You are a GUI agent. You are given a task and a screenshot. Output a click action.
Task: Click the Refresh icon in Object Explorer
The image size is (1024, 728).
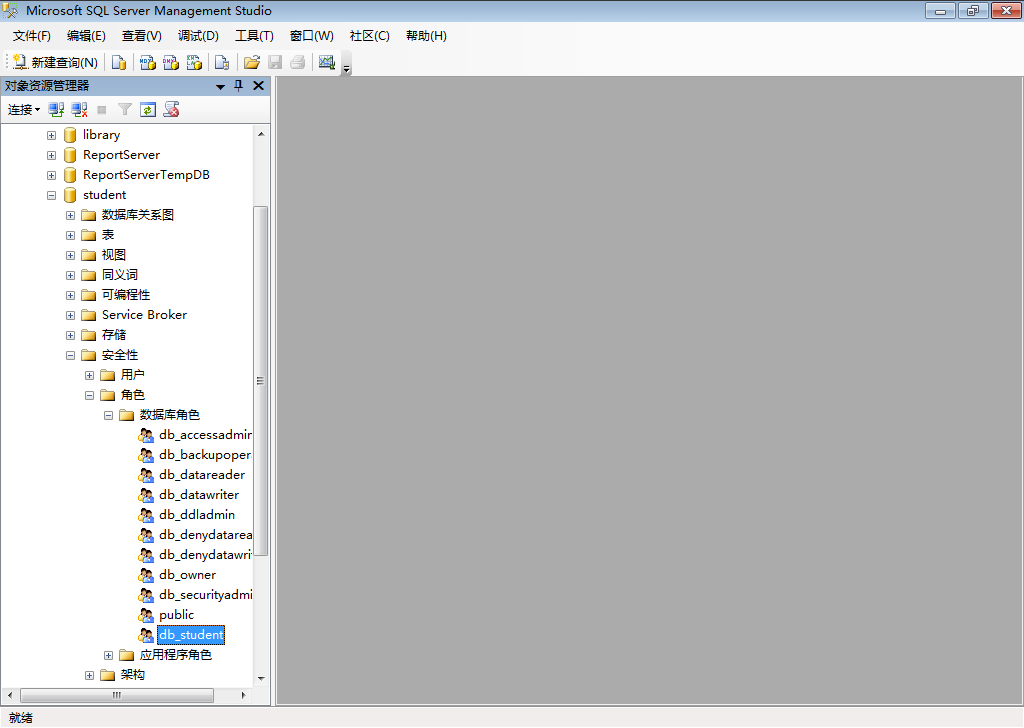click(148, 110)
